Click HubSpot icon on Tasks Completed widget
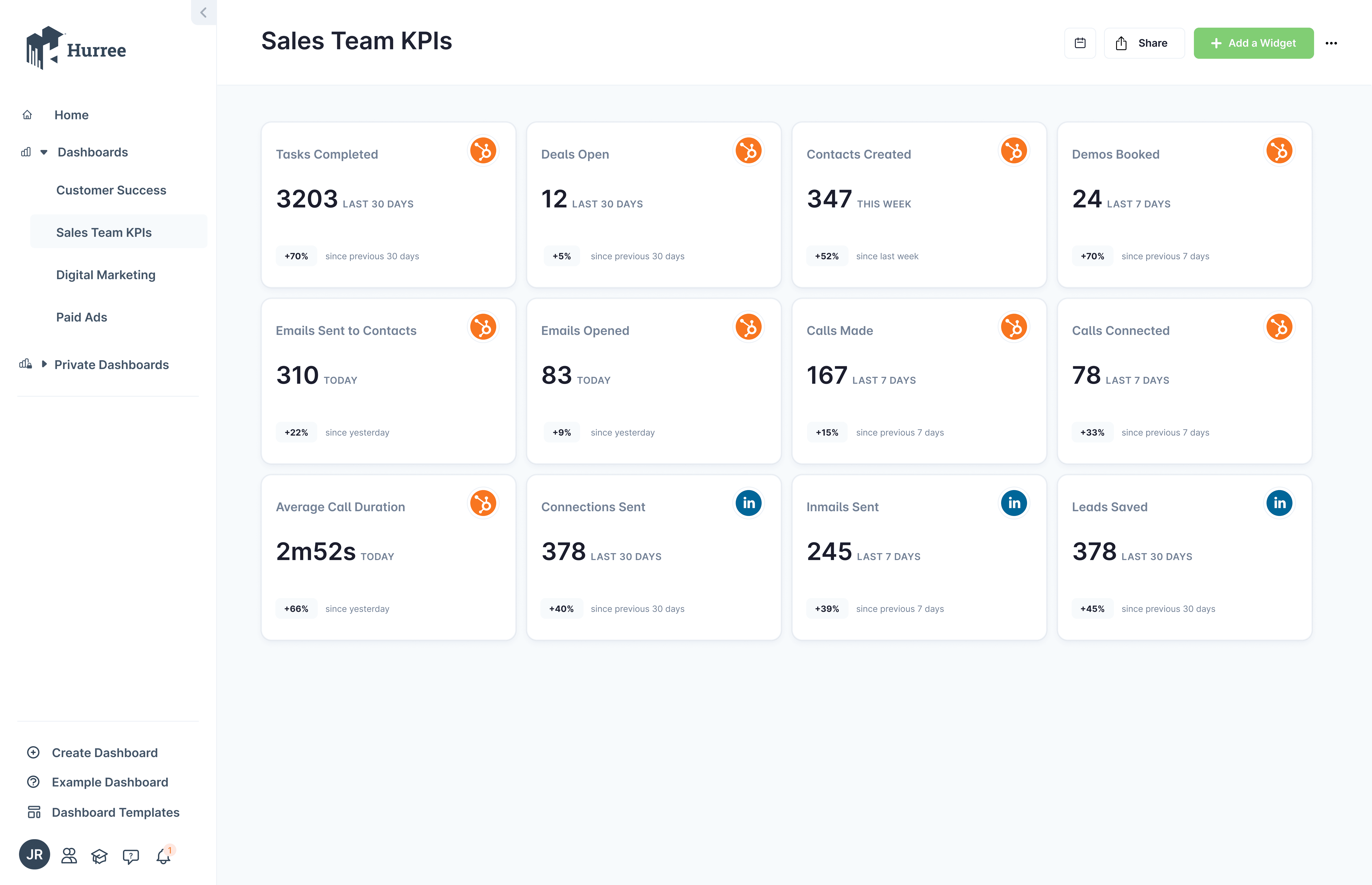Image resolution: width=1372 pixels, height=885 pixels. [483, 151]
